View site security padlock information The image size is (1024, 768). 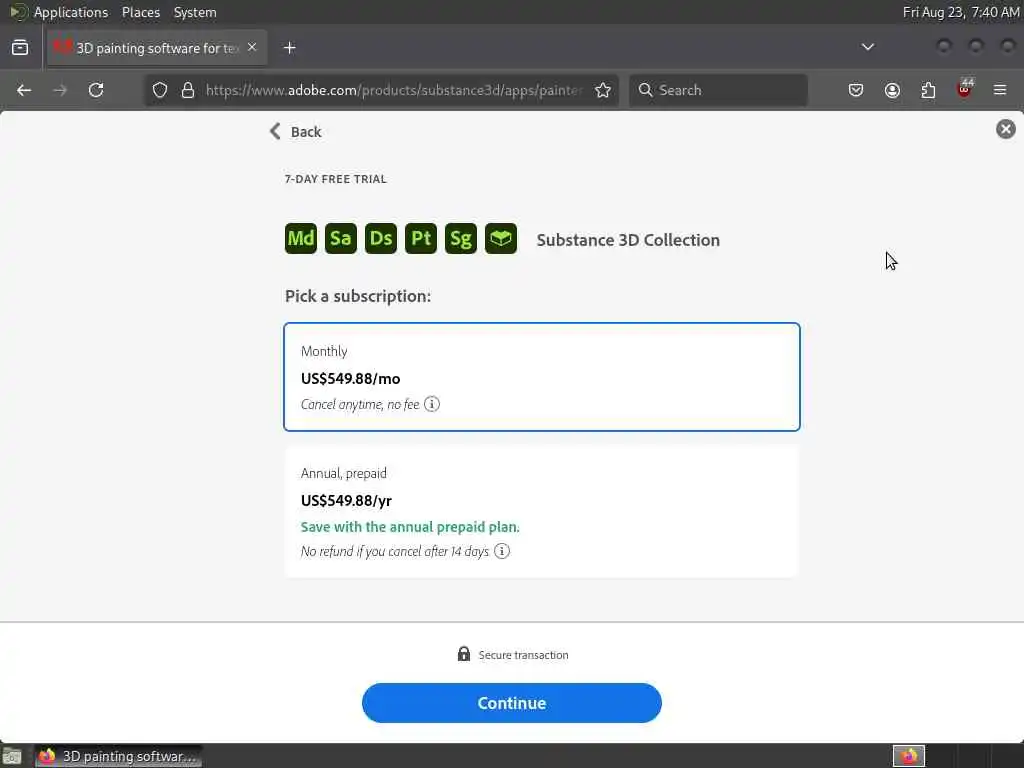[188, 90]
